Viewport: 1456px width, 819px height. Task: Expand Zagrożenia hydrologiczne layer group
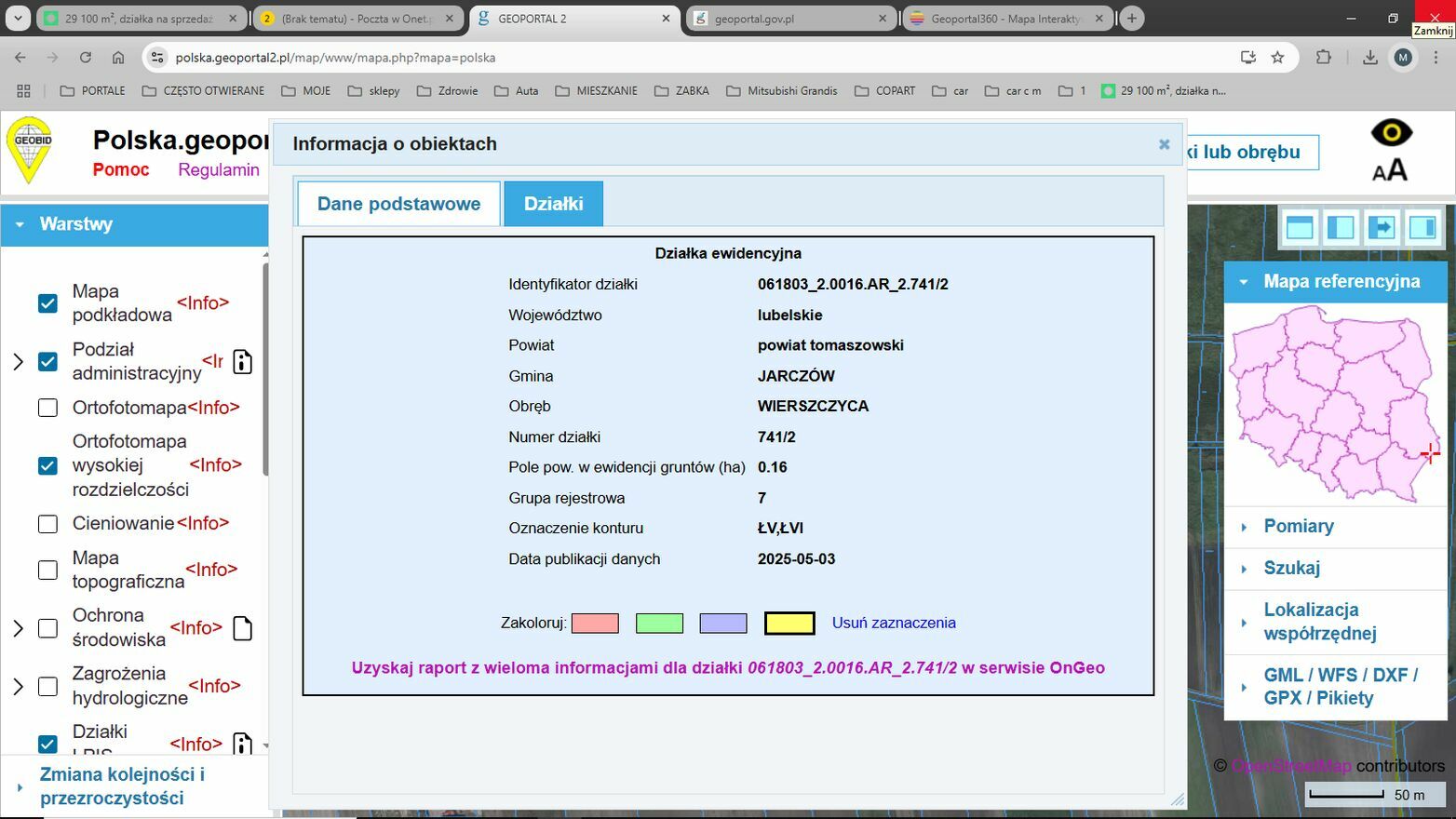tap(18, 687)
